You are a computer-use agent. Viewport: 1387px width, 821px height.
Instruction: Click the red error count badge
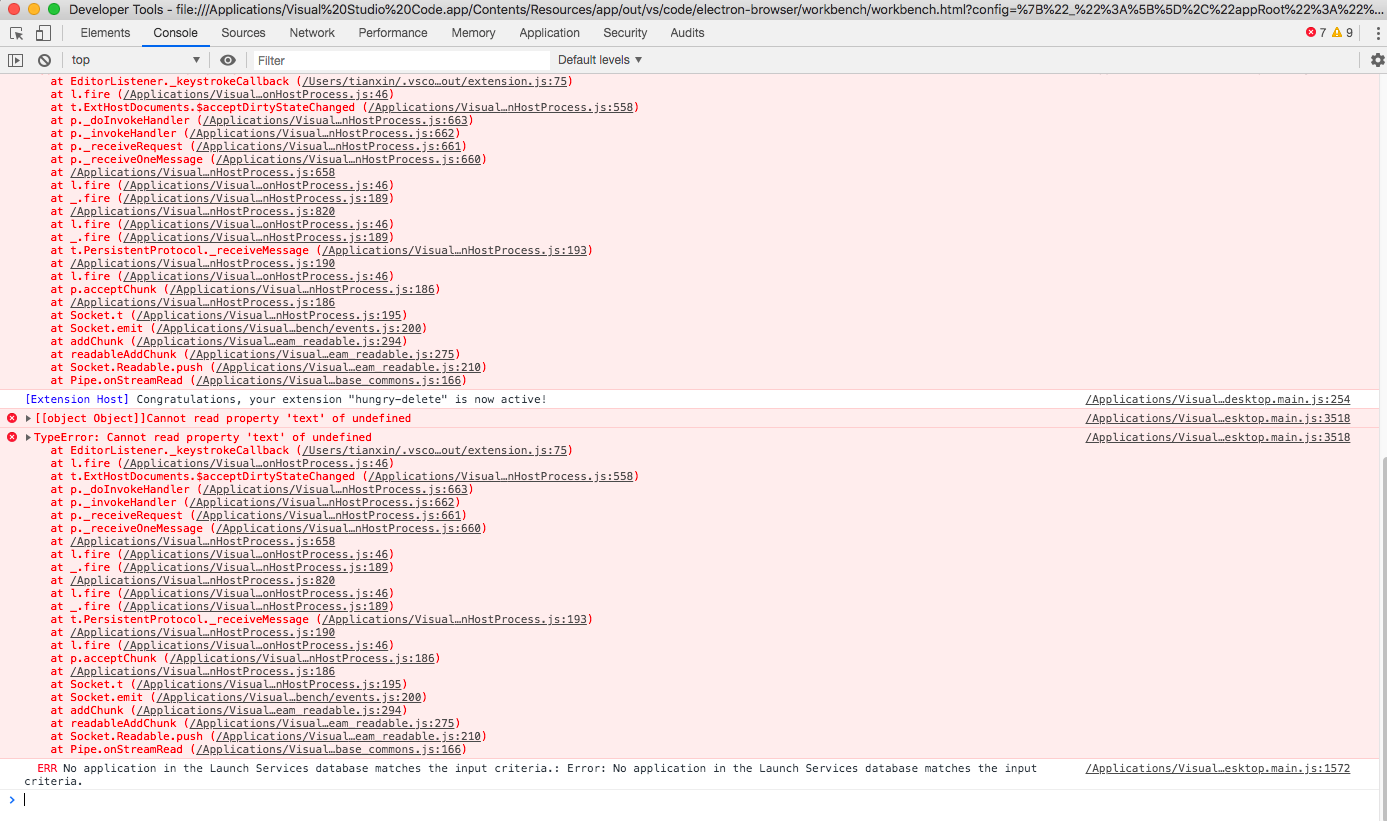[x=1311, y=32]
